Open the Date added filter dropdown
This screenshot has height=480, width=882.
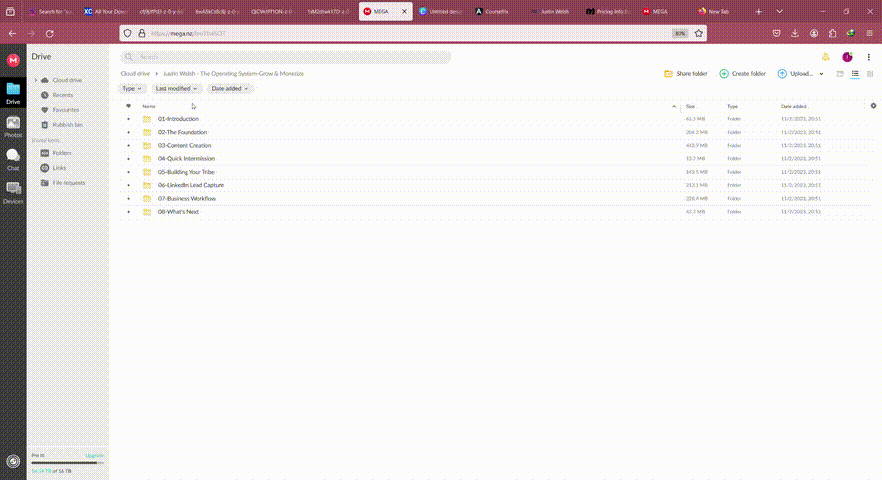click(230, 88)
